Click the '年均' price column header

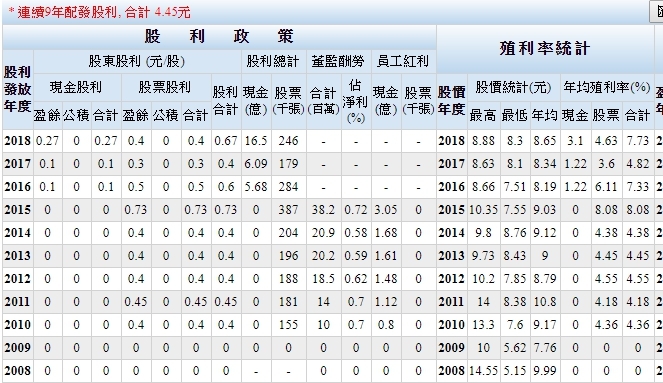point(545,115)
